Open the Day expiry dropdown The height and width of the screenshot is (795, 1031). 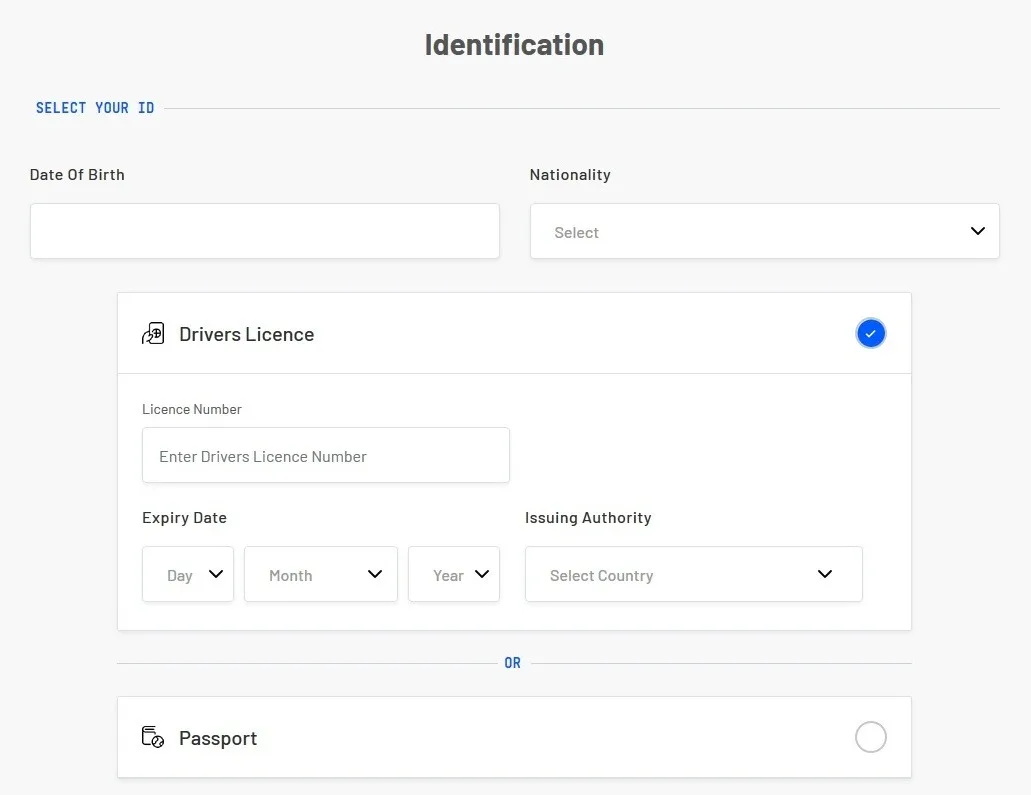click(188, 574)
